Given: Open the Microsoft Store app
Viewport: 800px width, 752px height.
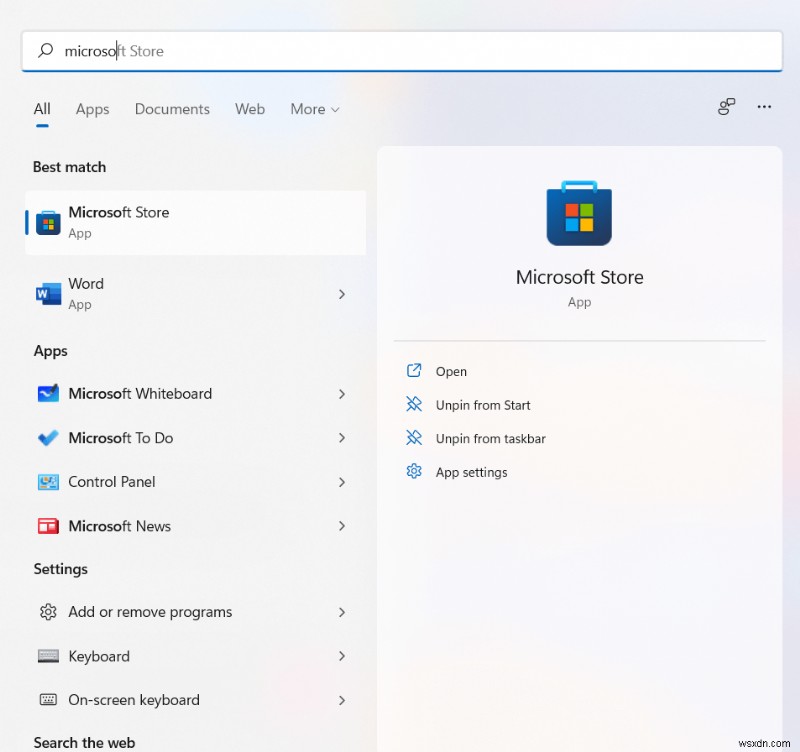Looking at the screenshot, I should click(120, 221).
